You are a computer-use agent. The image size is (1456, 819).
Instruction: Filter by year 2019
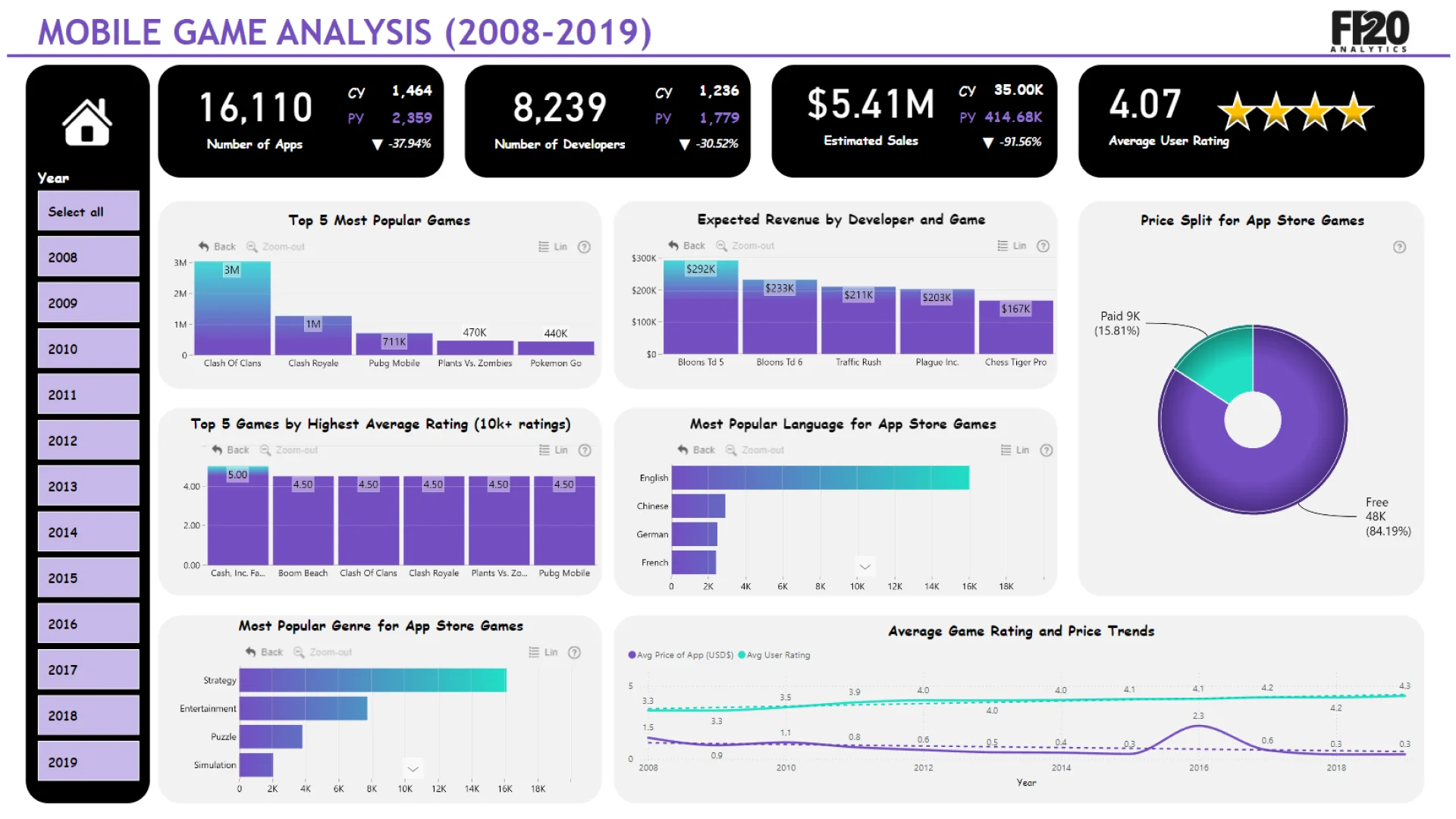pyautogui.click(x=89, y=761)
